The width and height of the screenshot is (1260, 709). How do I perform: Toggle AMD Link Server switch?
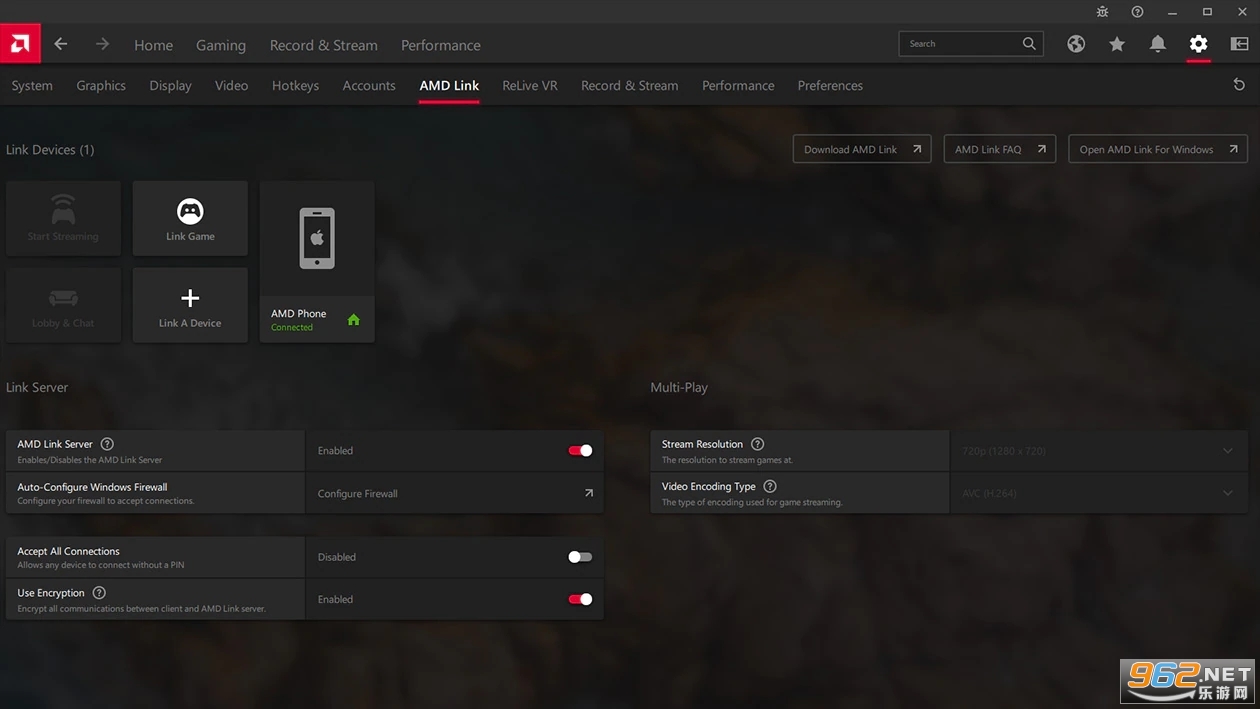point(580,451)
